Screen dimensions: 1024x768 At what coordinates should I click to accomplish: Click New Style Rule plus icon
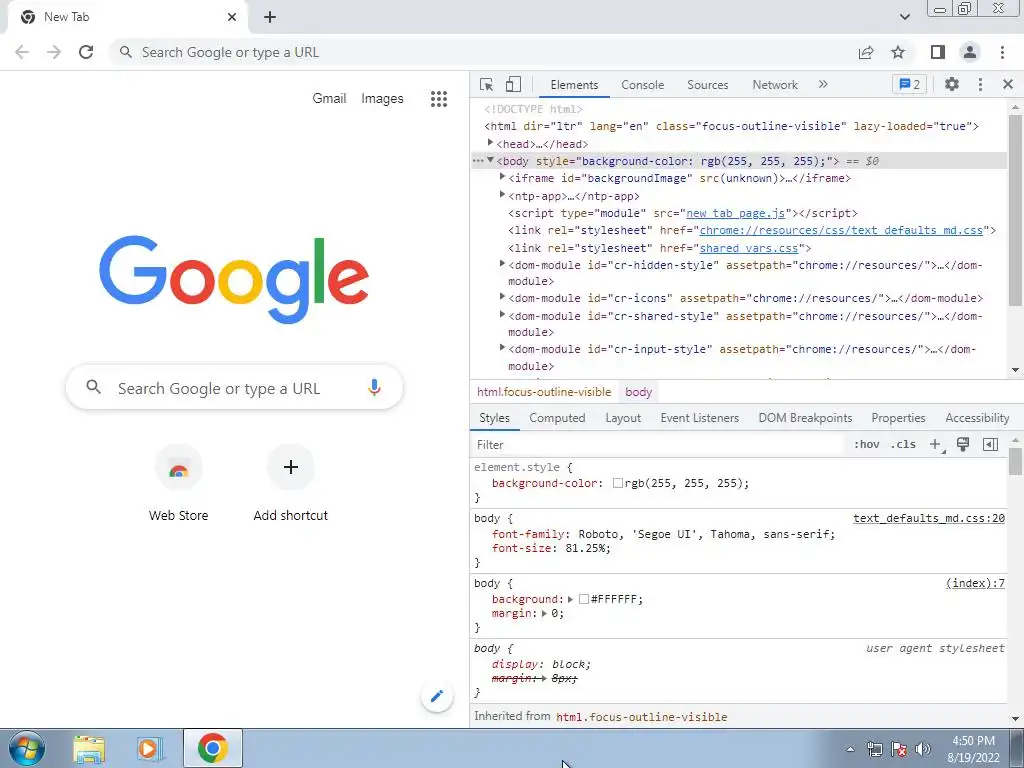pyautogui.click(x=935, y=444)
